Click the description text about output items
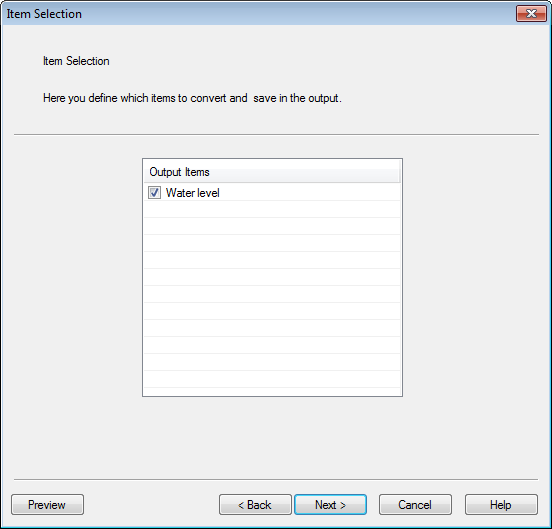 click(x=192, y=98)
